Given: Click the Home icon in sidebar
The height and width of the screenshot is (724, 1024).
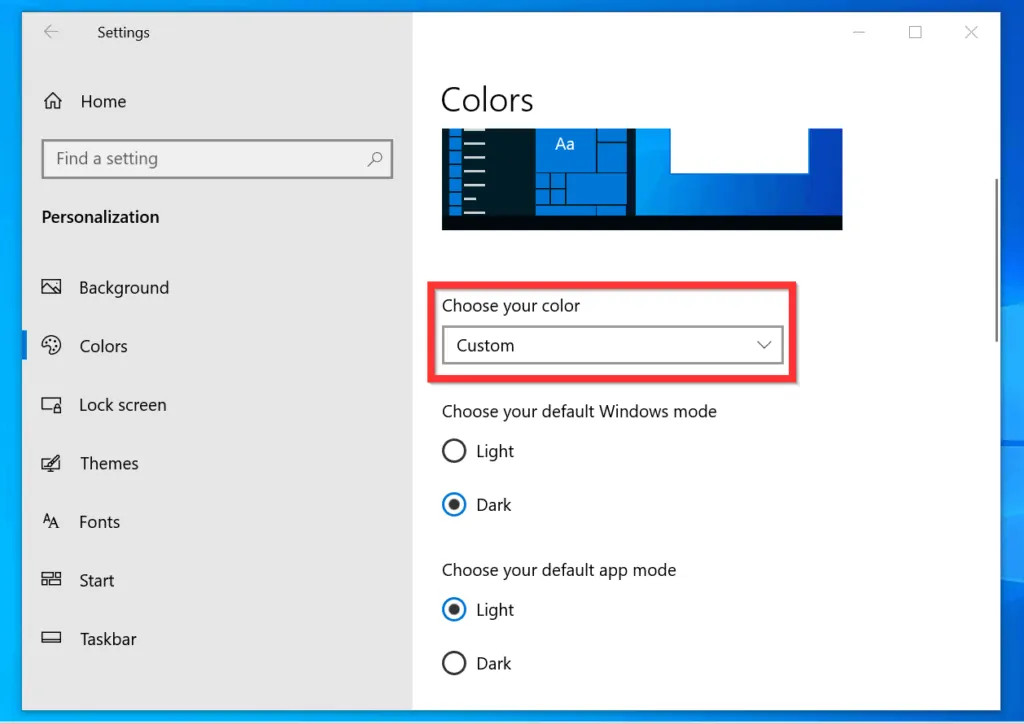Looking at the screenshot, I should 53,101.
